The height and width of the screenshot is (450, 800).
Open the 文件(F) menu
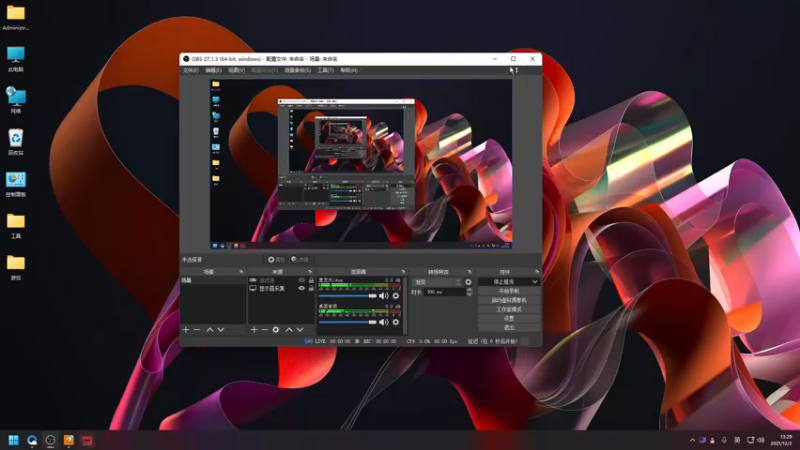(190, 70)
